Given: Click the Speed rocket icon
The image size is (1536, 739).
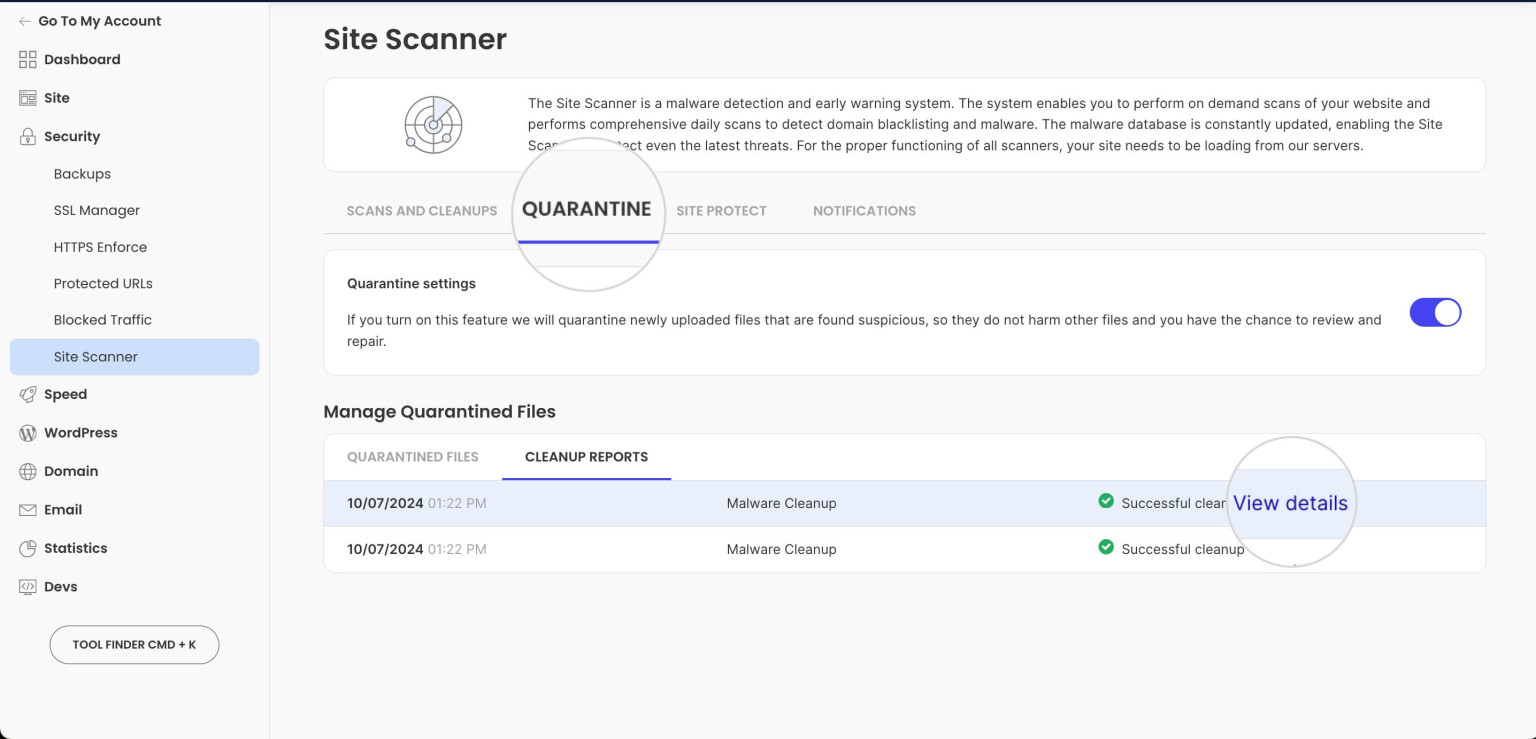Looking at the screenshot, I should [x=28, y=394].
